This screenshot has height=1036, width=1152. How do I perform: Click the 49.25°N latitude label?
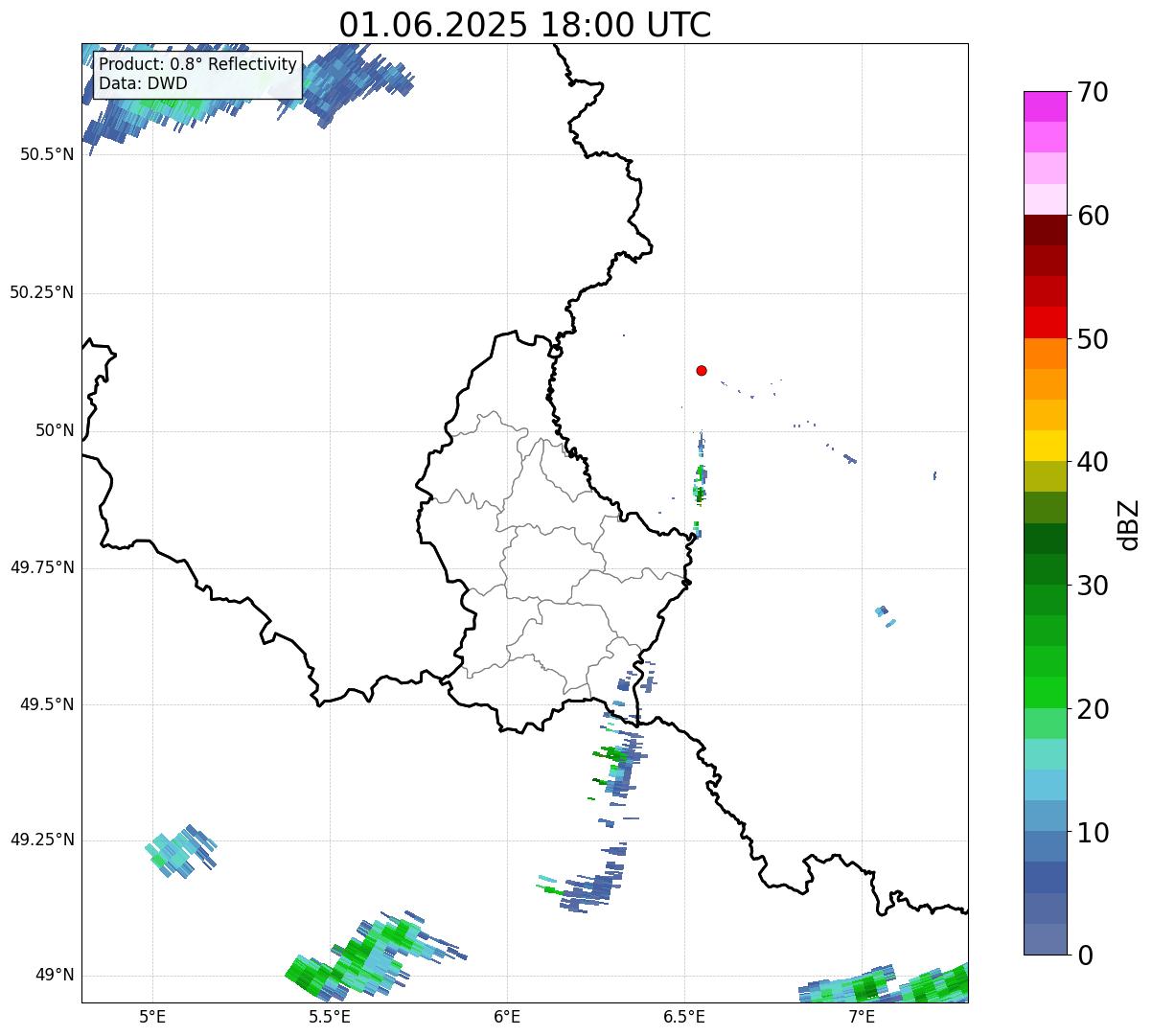point(42,840)
